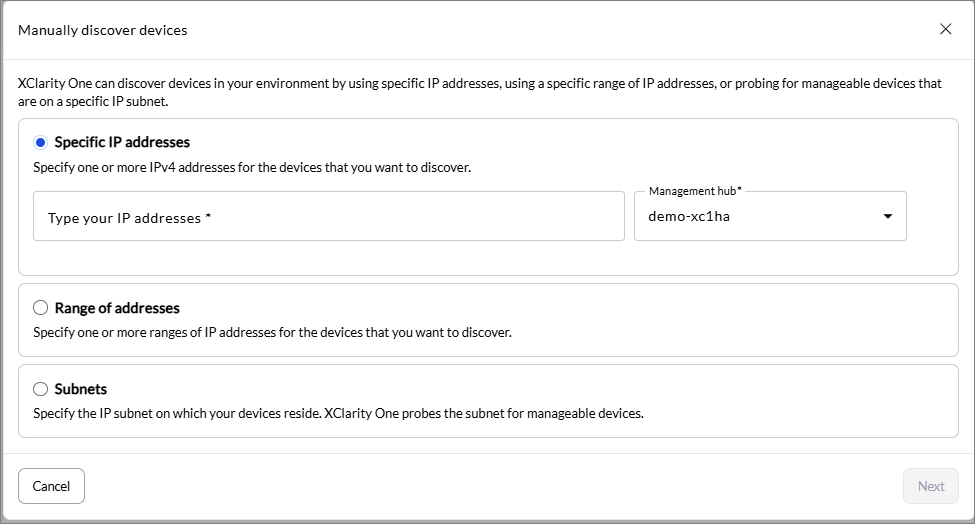Screen dimensions: 975x524
Task: Click the Type your IP addresses field
Action: coord(328,216)
